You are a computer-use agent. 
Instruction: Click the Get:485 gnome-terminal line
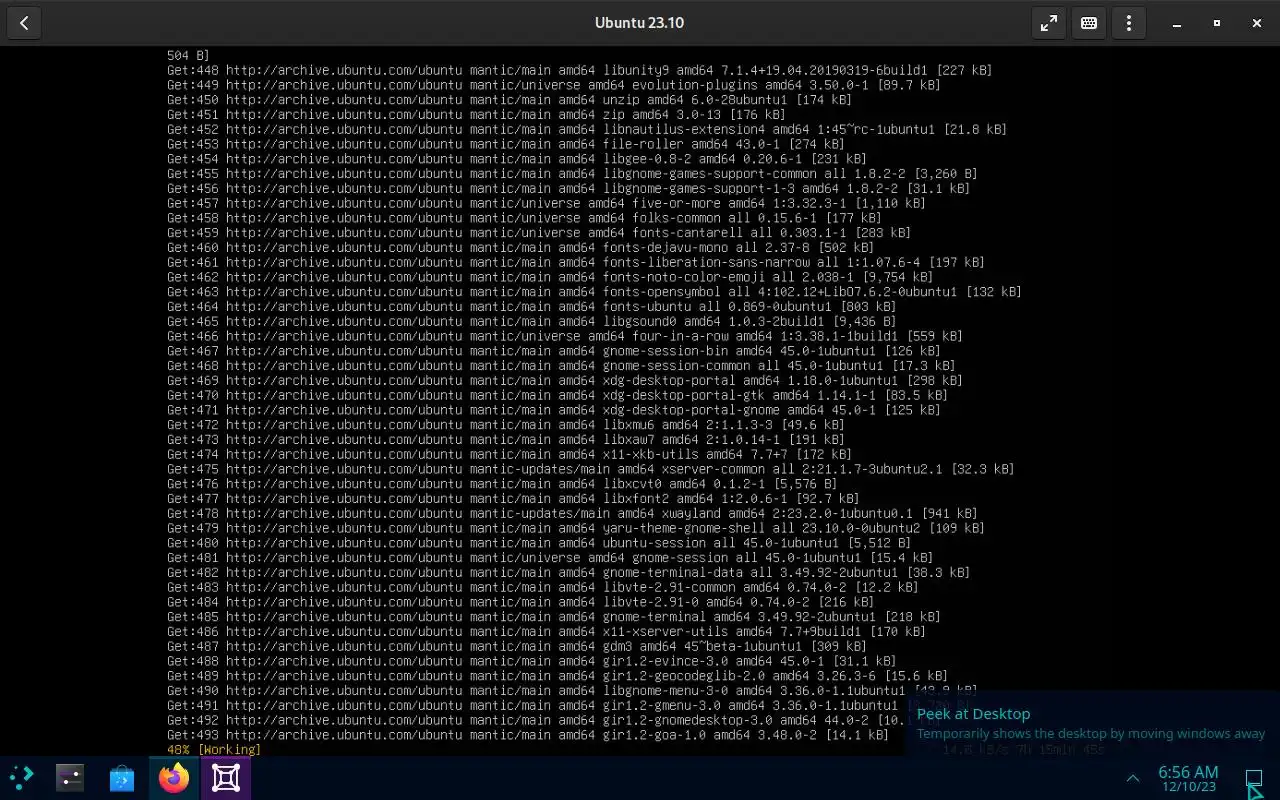pyautogui.click(x=554, y=616)
